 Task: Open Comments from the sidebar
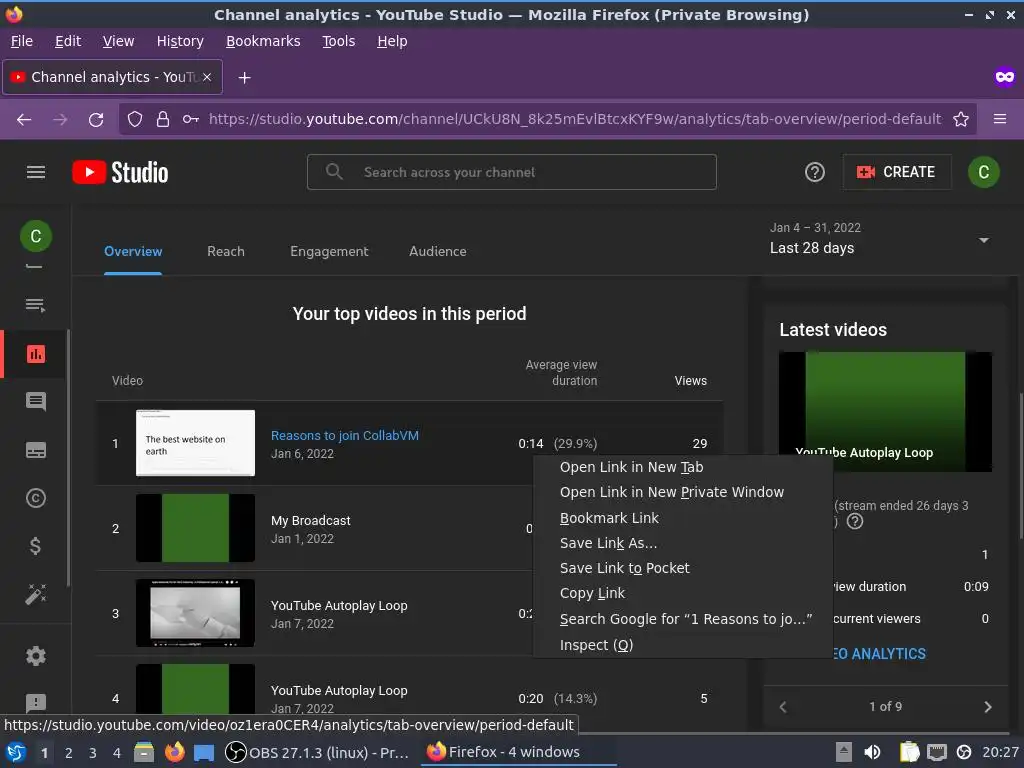(x=36, y=401)
